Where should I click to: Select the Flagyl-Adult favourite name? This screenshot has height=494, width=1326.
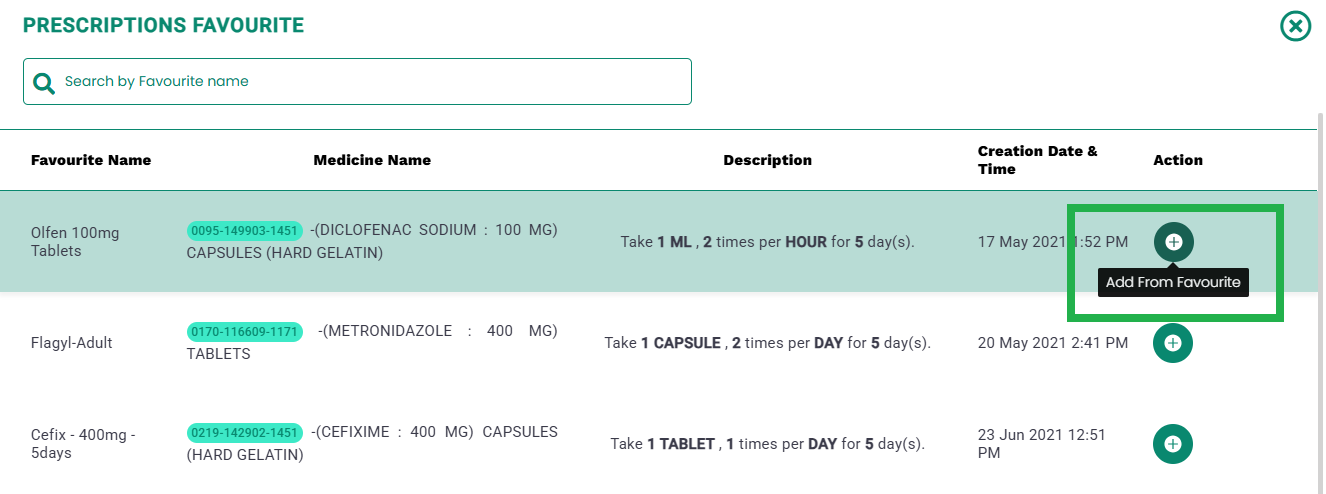point(72,343)
